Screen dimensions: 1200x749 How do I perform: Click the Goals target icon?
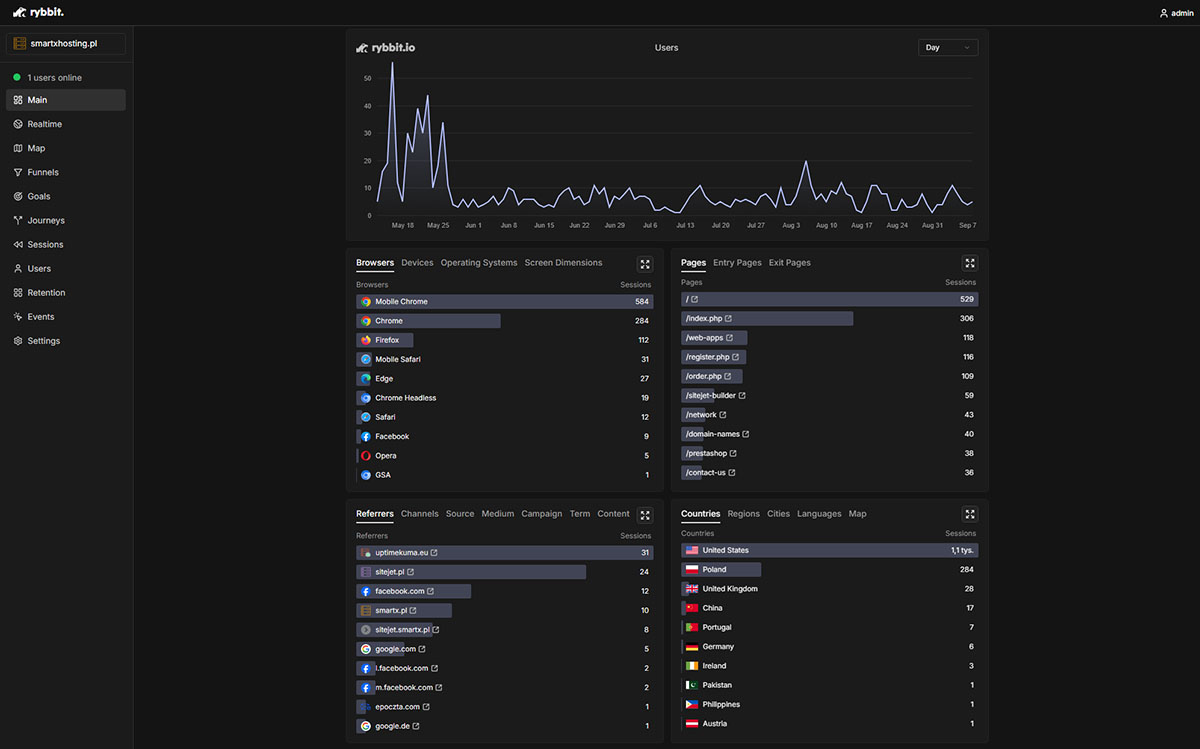pos(18,196)
